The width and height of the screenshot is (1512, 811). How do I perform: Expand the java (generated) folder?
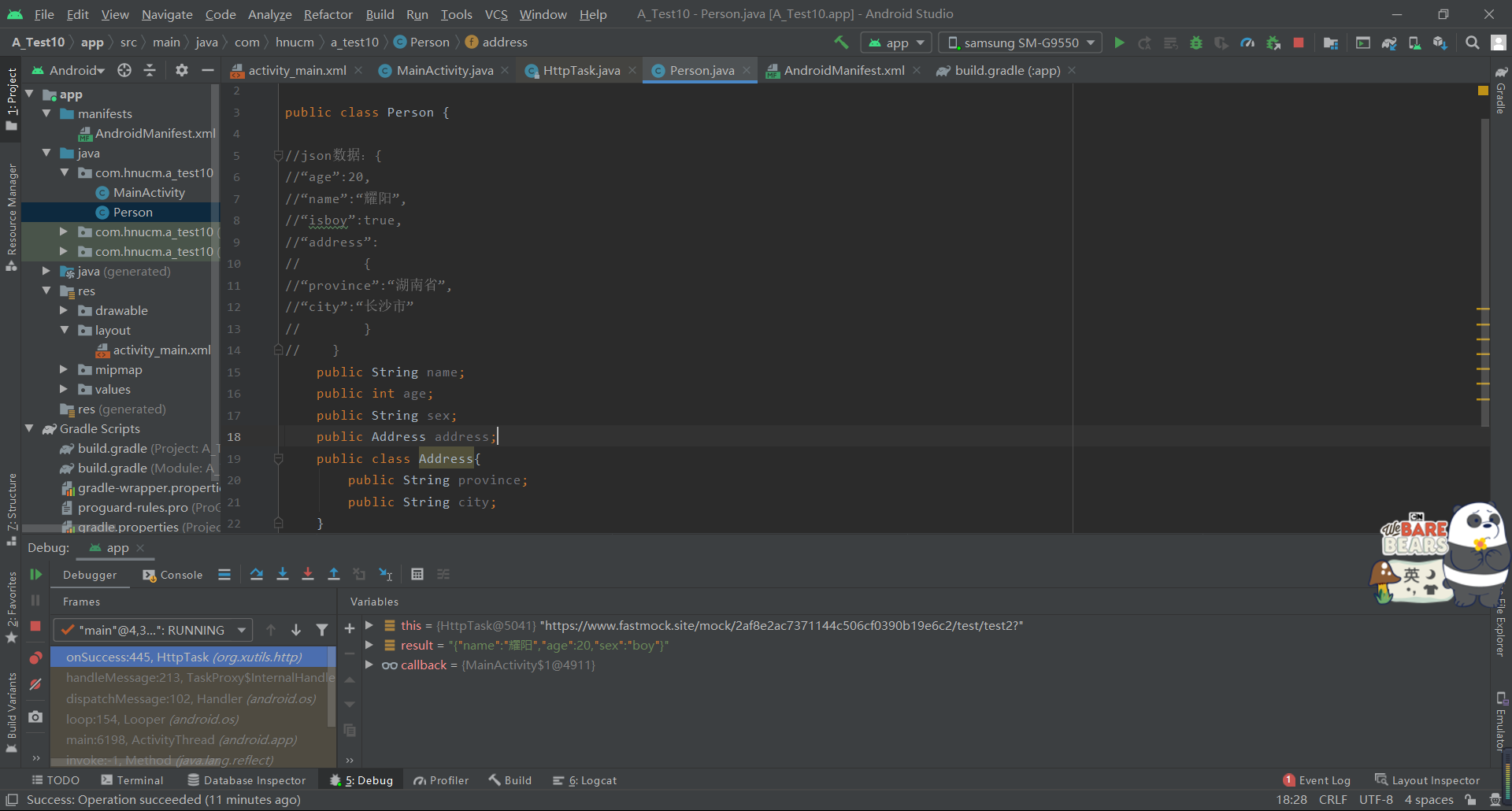coord(46,271)
